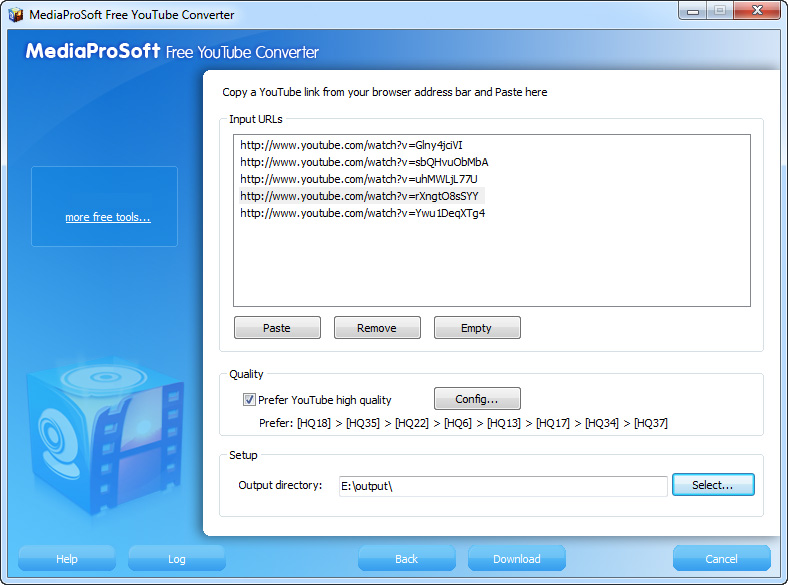Toggle Prefer YouTube high quality checkbox
This screenshot has width=788, height=585.
(249, 400)
